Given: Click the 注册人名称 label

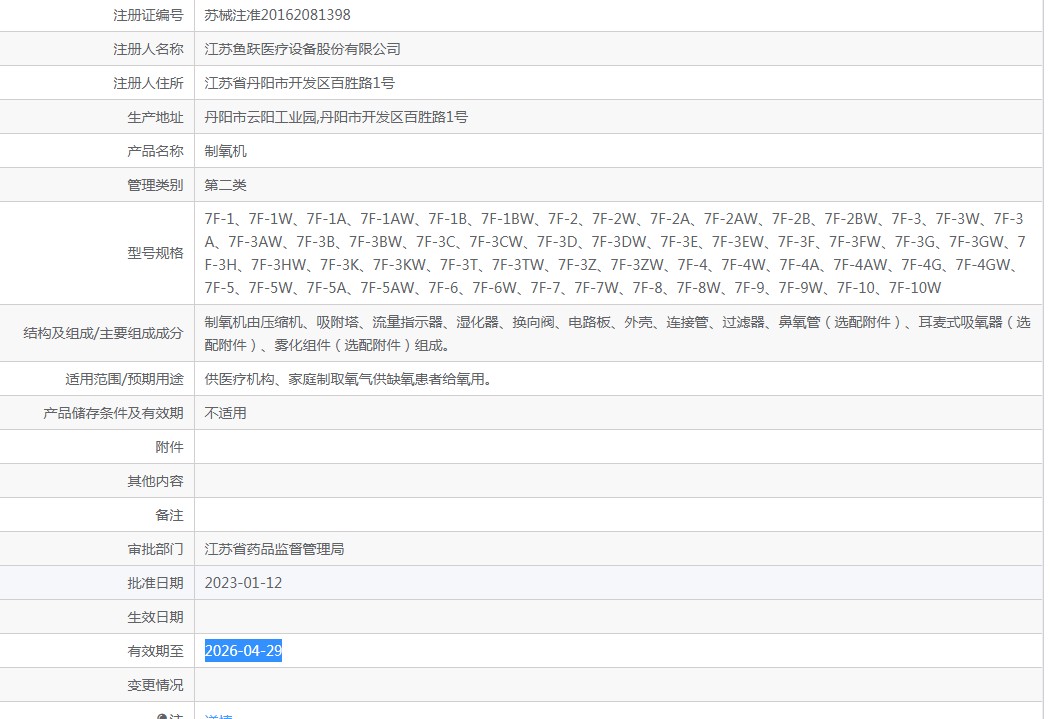Looking at the screenshot, I should coord(148,49).
